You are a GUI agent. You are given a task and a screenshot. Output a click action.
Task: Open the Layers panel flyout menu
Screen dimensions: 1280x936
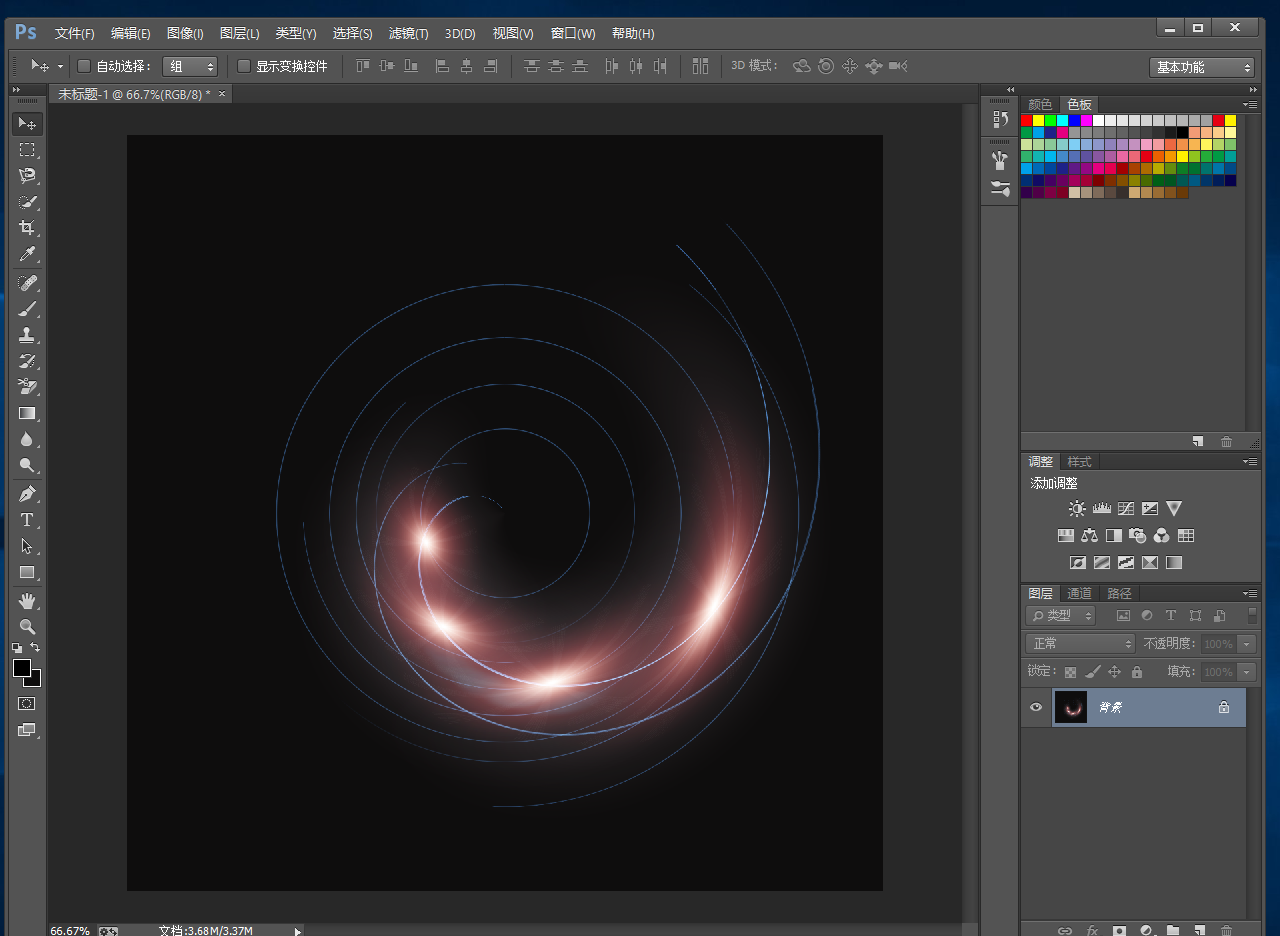point(1250,593)
